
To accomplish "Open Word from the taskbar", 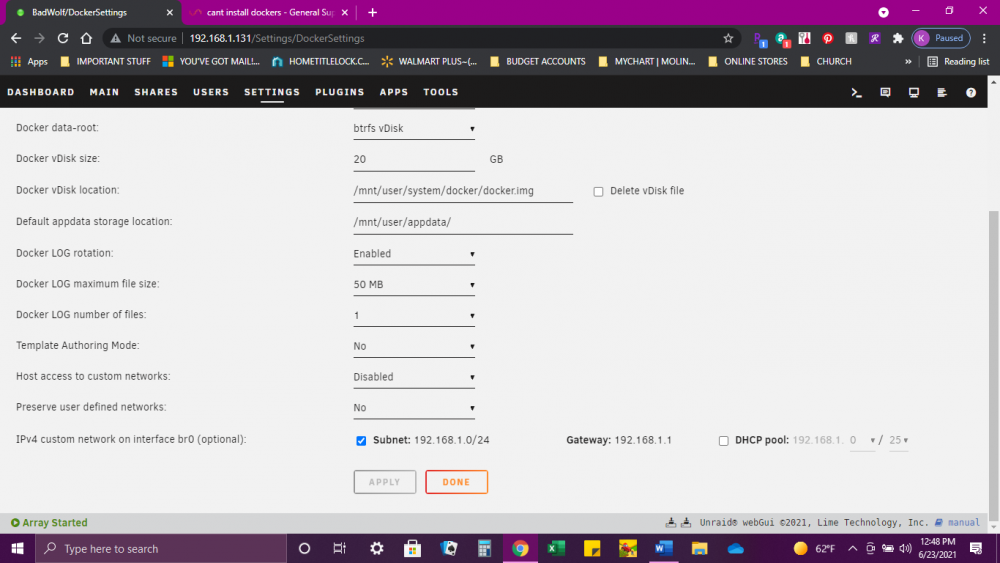I will [663, 548].
